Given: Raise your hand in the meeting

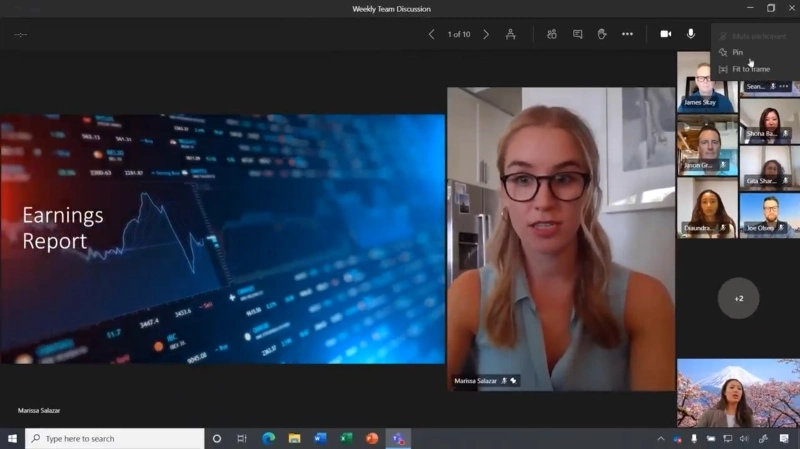Looking at the screenshot, I should (602, 34).
